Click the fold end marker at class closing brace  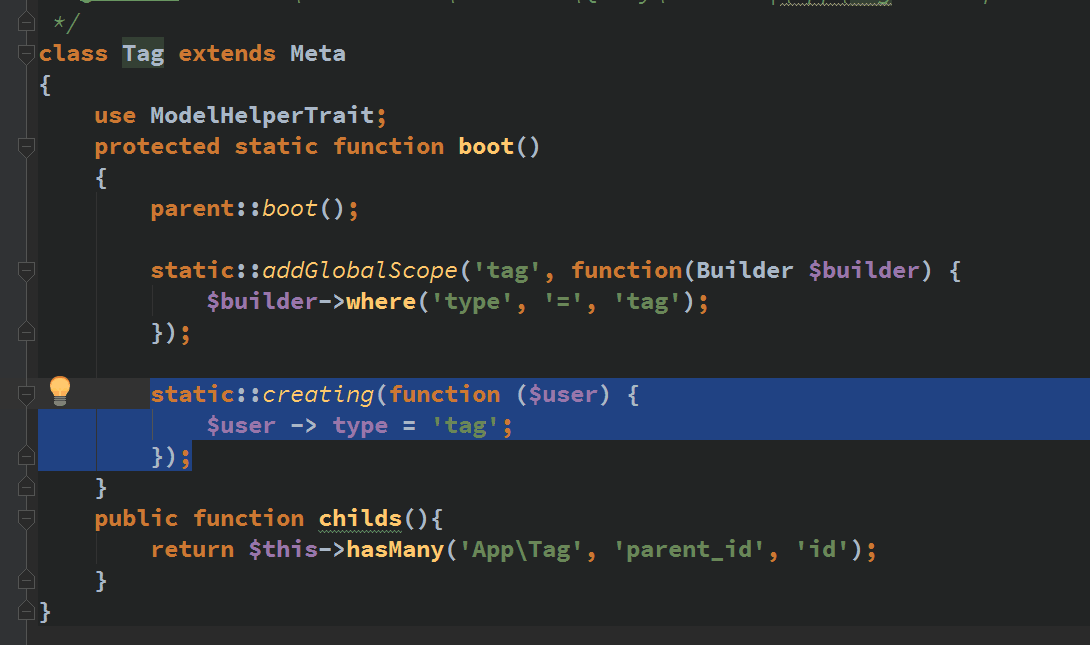click(27, 611)
